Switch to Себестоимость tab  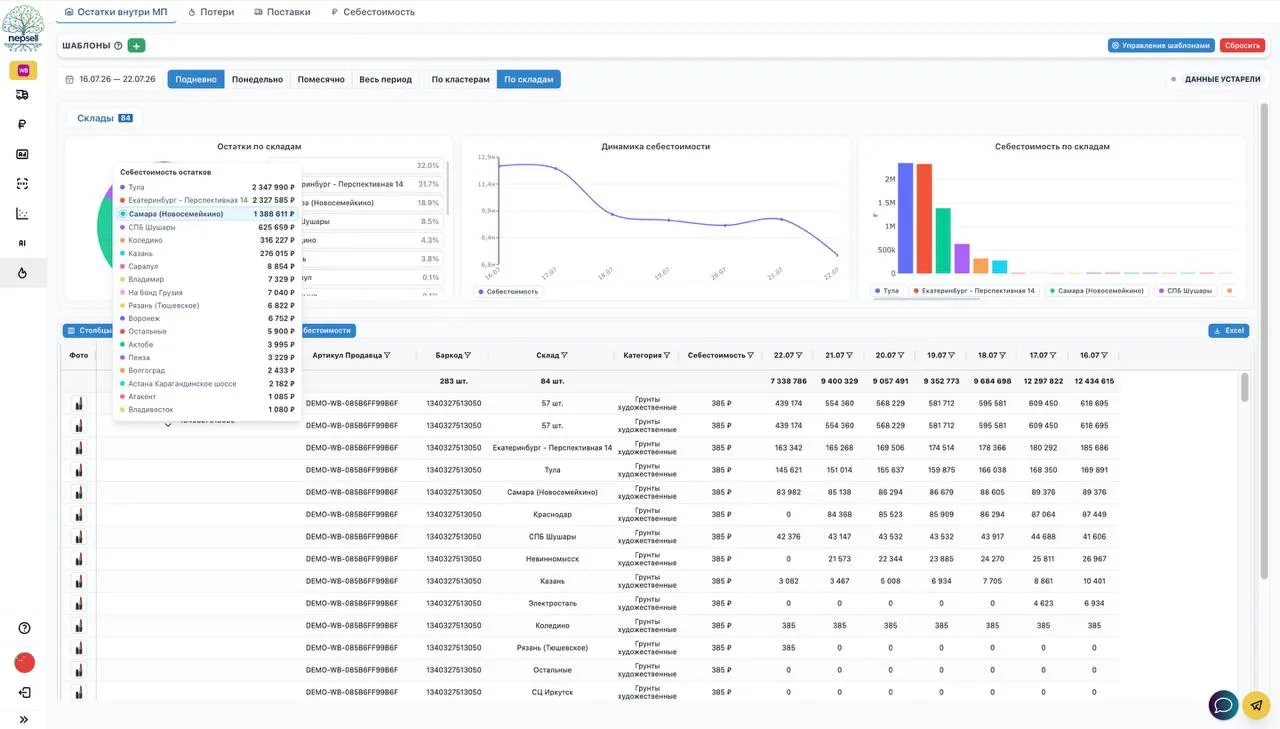tap(372, 12)
